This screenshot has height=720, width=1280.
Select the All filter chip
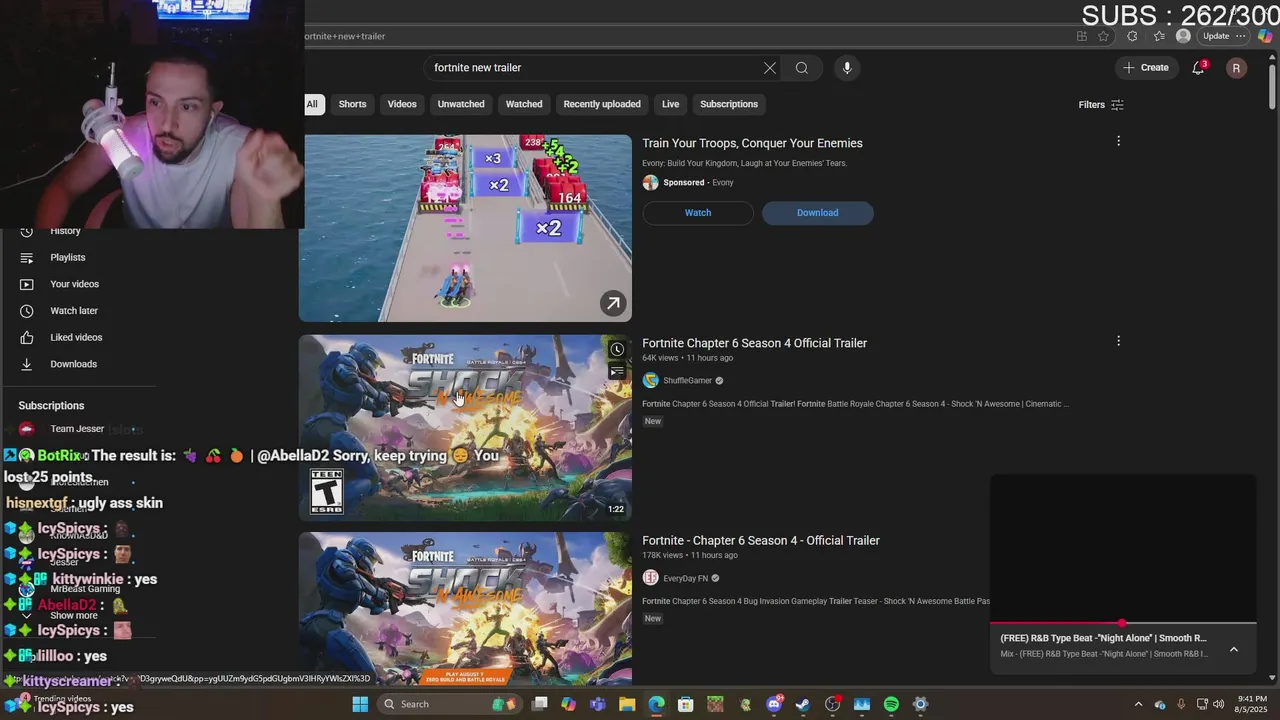312,104
